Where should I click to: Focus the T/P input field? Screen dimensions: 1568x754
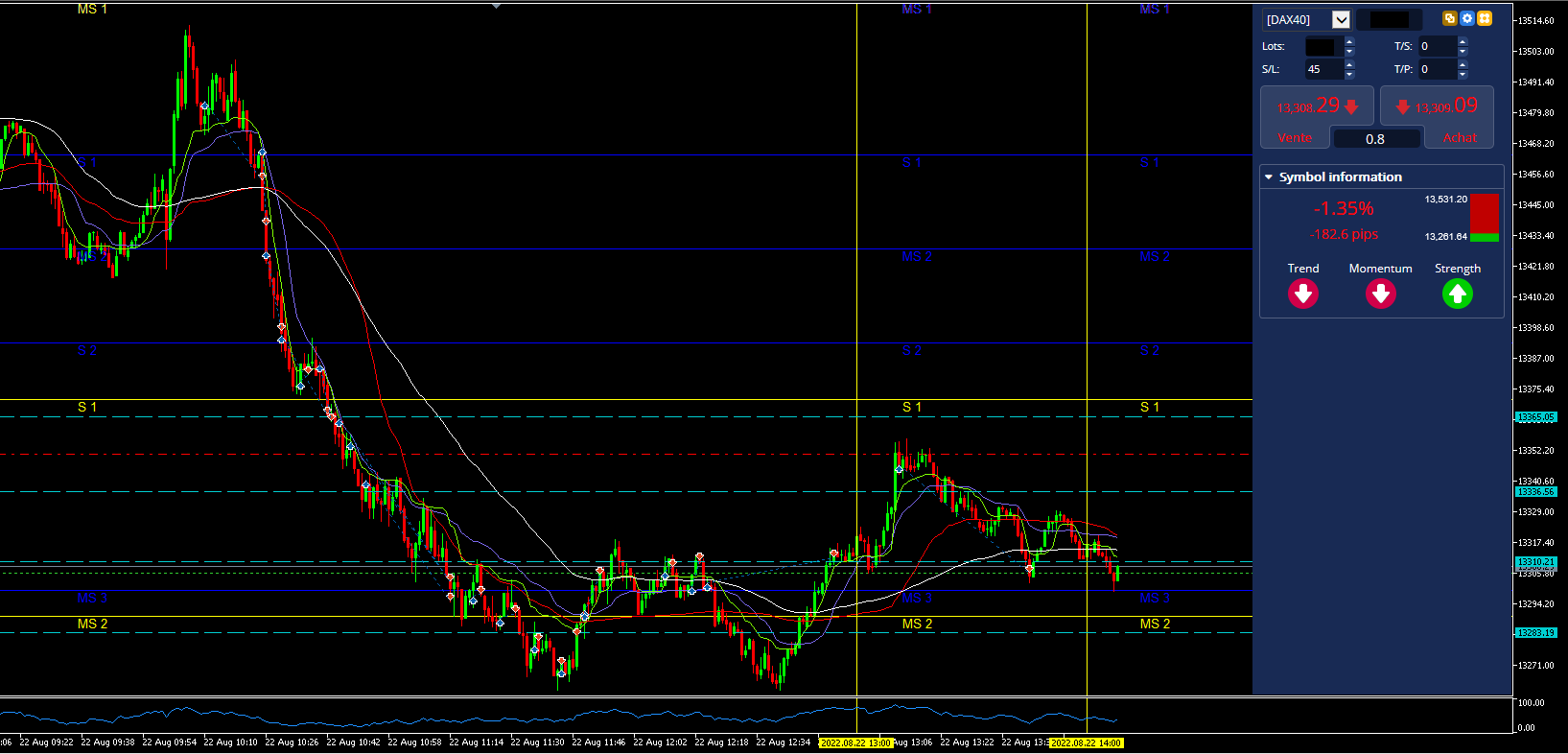pos(1438,69)
